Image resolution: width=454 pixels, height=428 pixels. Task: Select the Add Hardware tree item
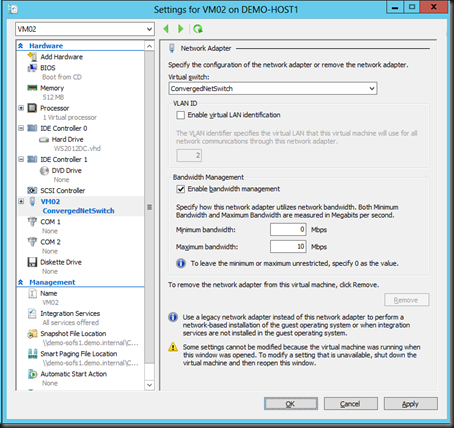tap(62, 57)
